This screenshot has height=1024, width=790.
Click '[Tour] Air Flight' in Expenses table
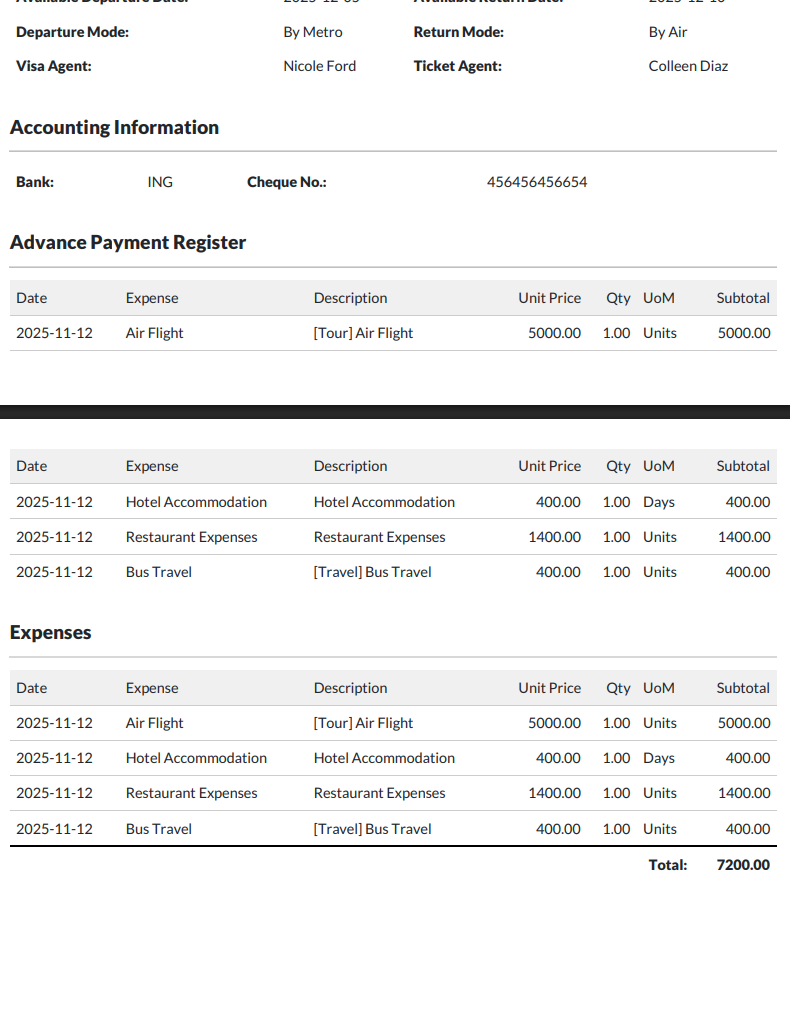click(363, 723)
